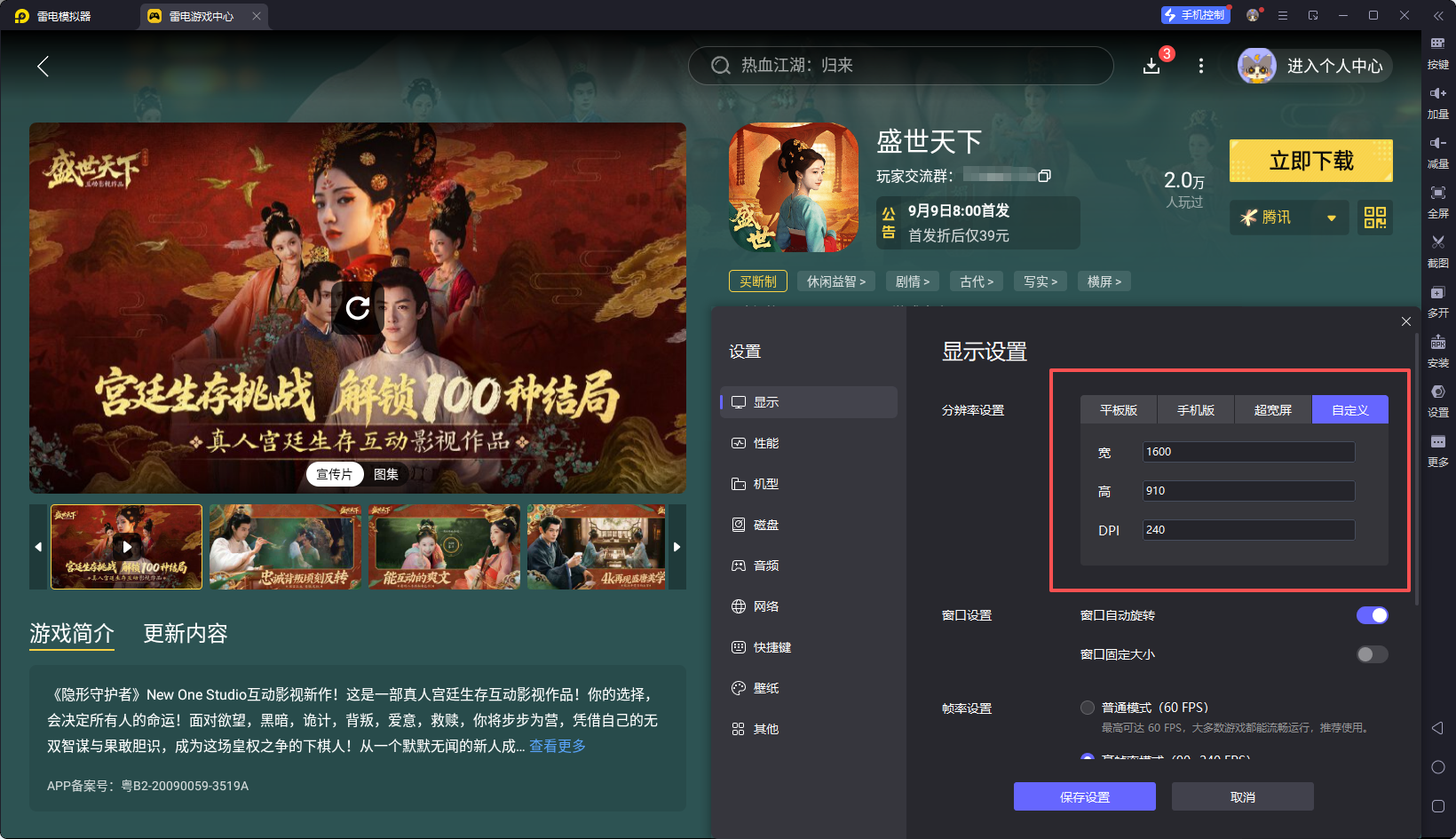Select the 手机版 resolution tab
Viewport: 1456px width, 839px height.
coord(1196,410)
